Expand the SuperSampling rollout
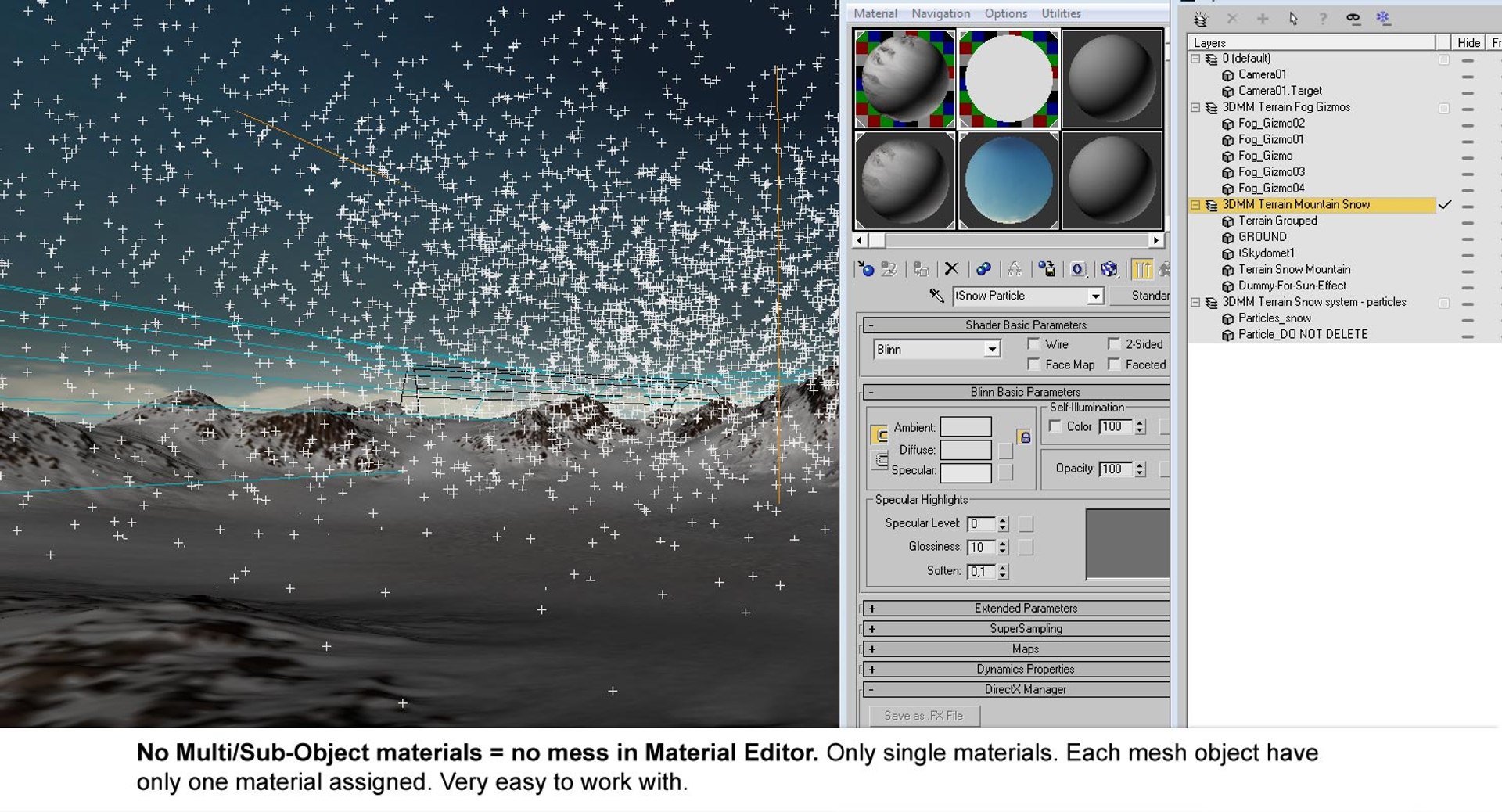The width and height of the screenshot is (1502, 812). coord(1017,628)
